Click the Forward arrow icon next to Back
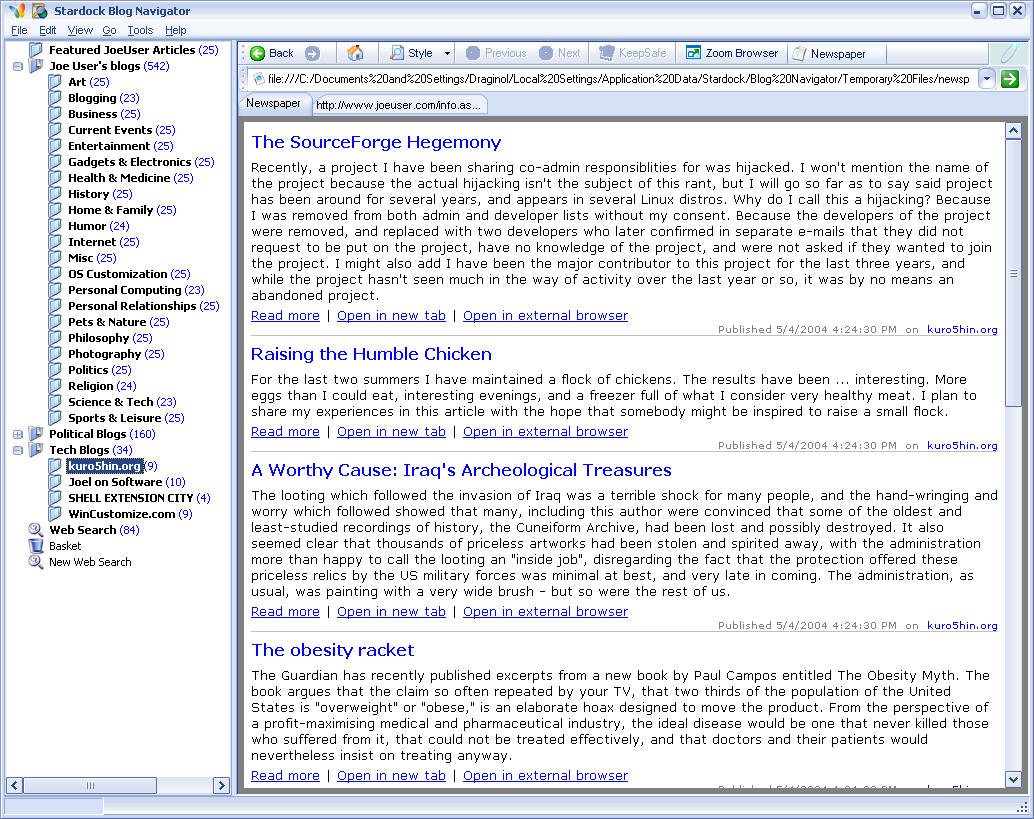 pos(313,53)
